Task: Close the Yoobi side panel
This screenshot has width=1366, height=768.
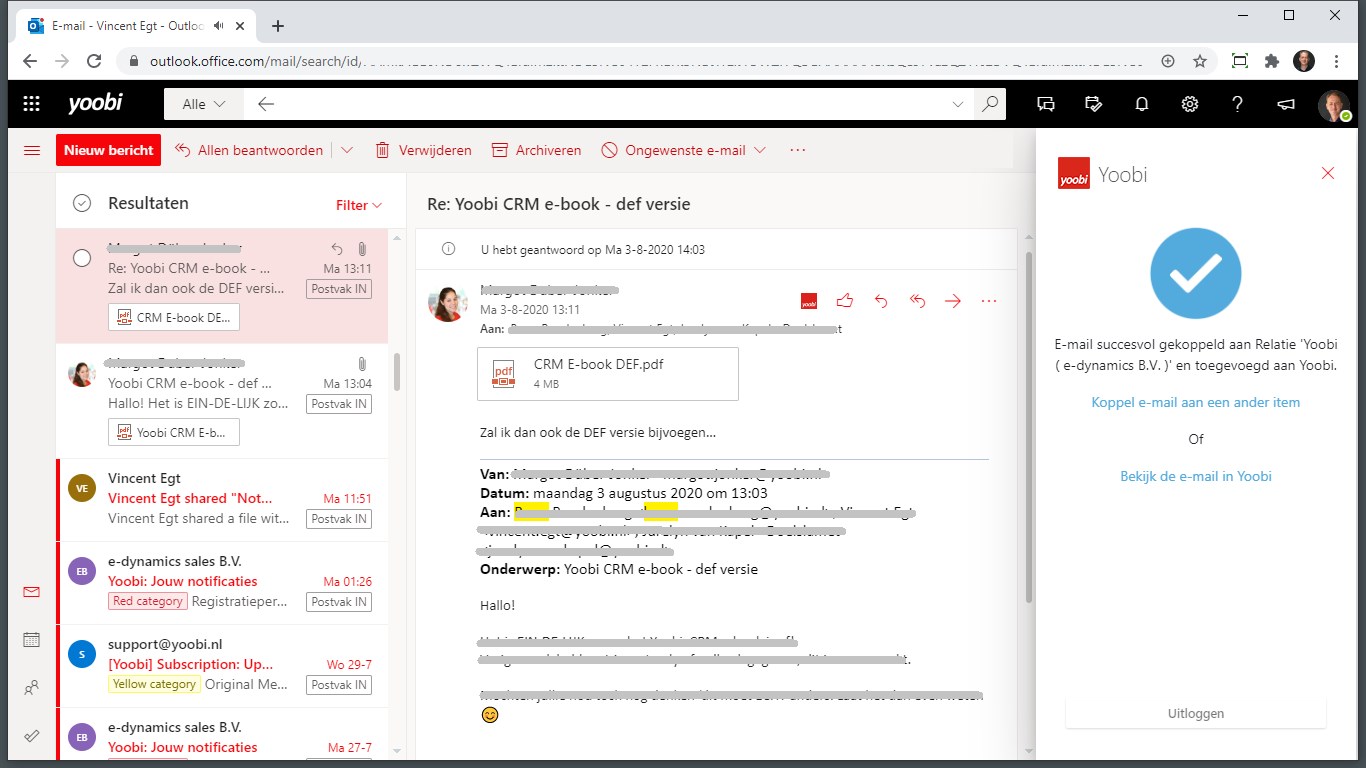Action: coord(1328,173)
